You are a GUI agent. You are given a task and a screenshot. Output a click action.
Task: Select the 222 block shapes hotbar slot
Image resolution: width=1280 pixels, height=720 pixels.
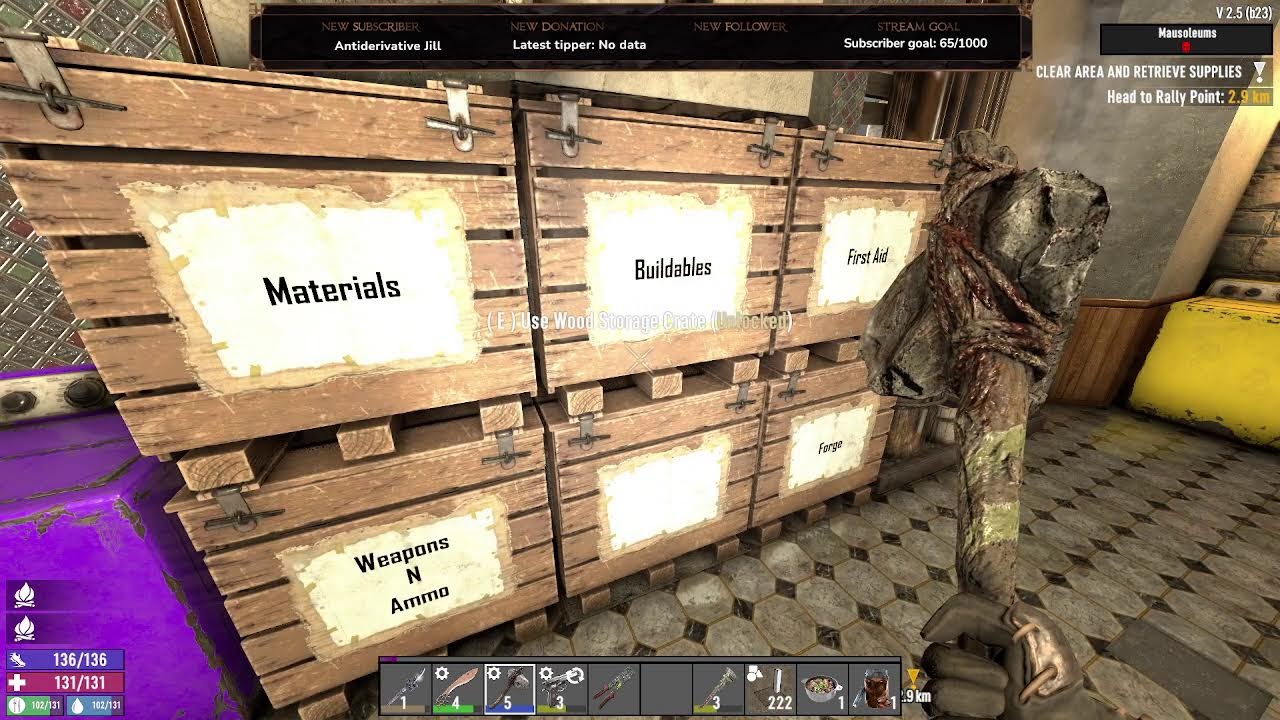click(770, 688)
